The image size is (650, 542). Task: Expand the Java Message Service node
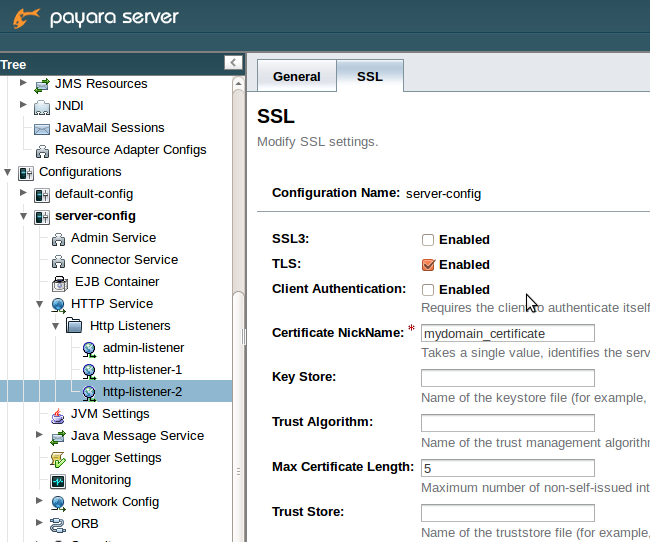[39, 434]
